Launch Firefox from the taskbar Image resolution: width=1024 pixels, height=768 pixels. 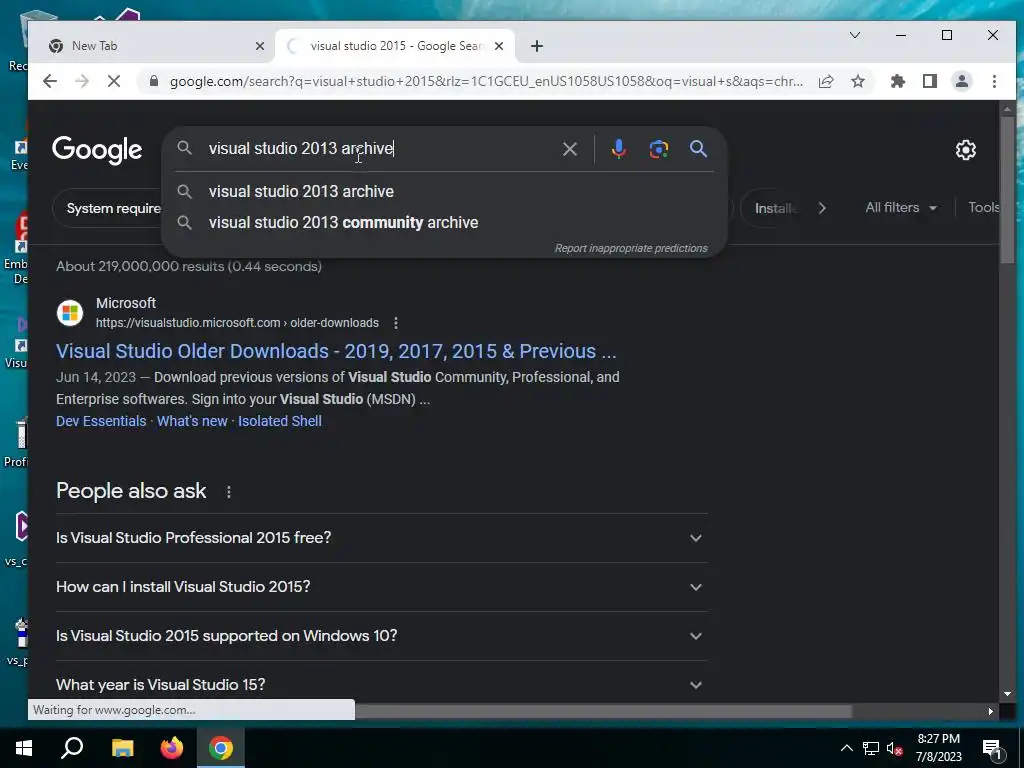[x=172, y=748]
